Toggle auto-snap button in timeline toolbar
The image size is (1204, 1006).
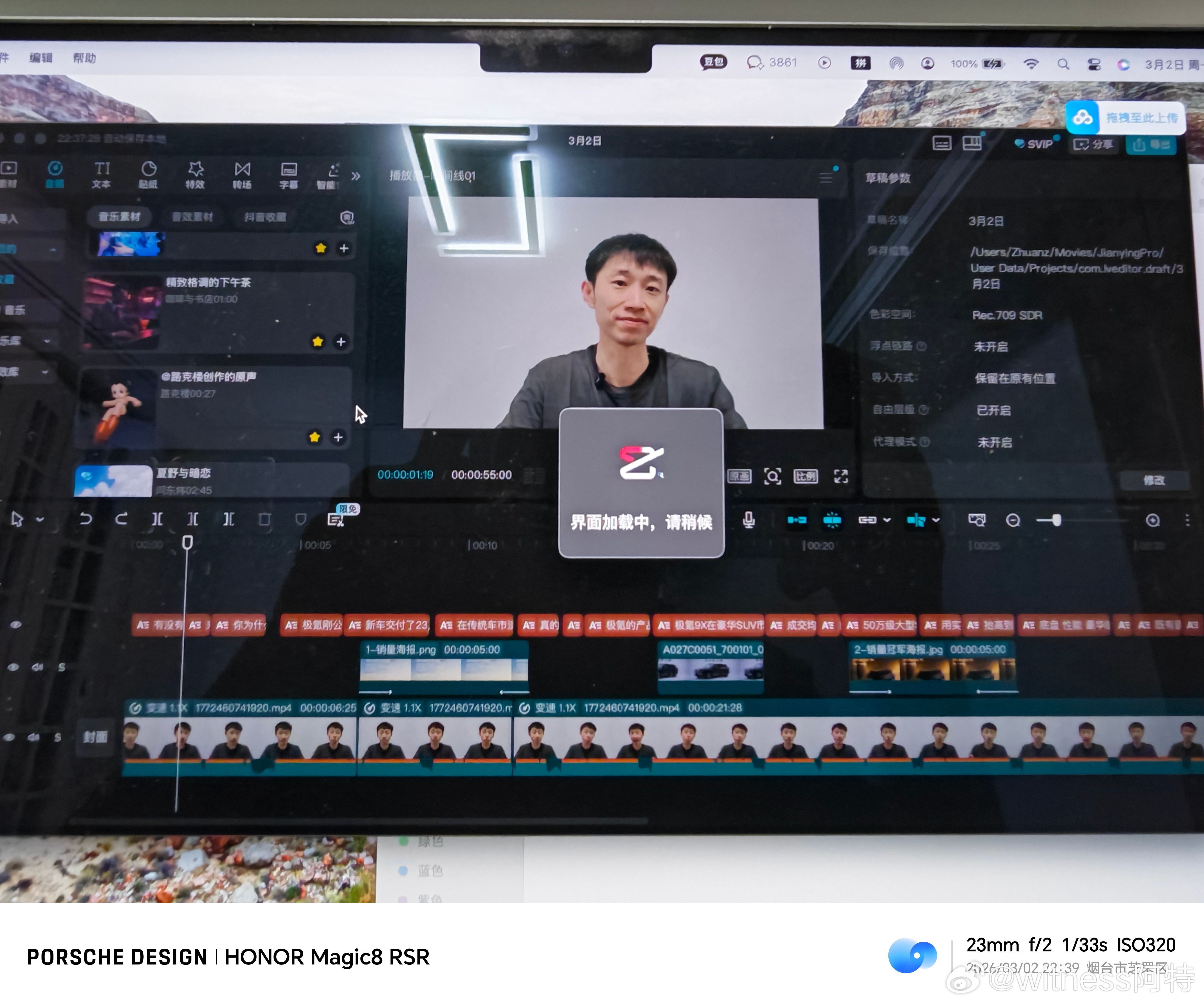832,520
